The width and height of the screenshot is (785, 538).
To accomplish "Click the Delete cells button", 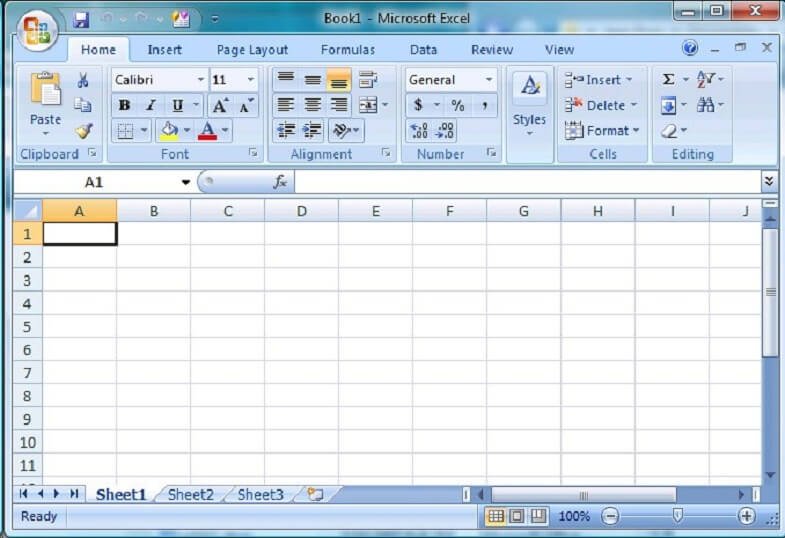I will [x=601, y=105].
